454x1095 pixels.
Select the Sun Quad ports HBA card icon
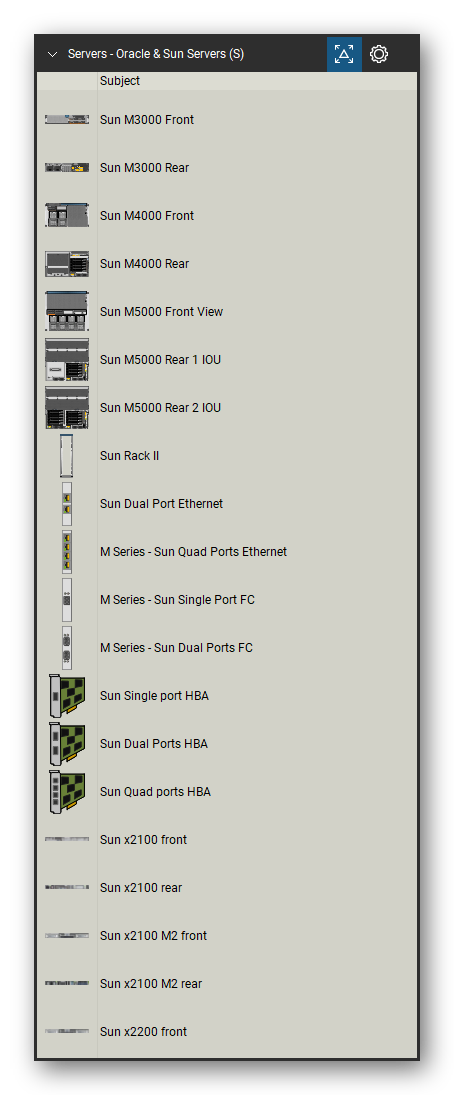(x=67, y=792)
